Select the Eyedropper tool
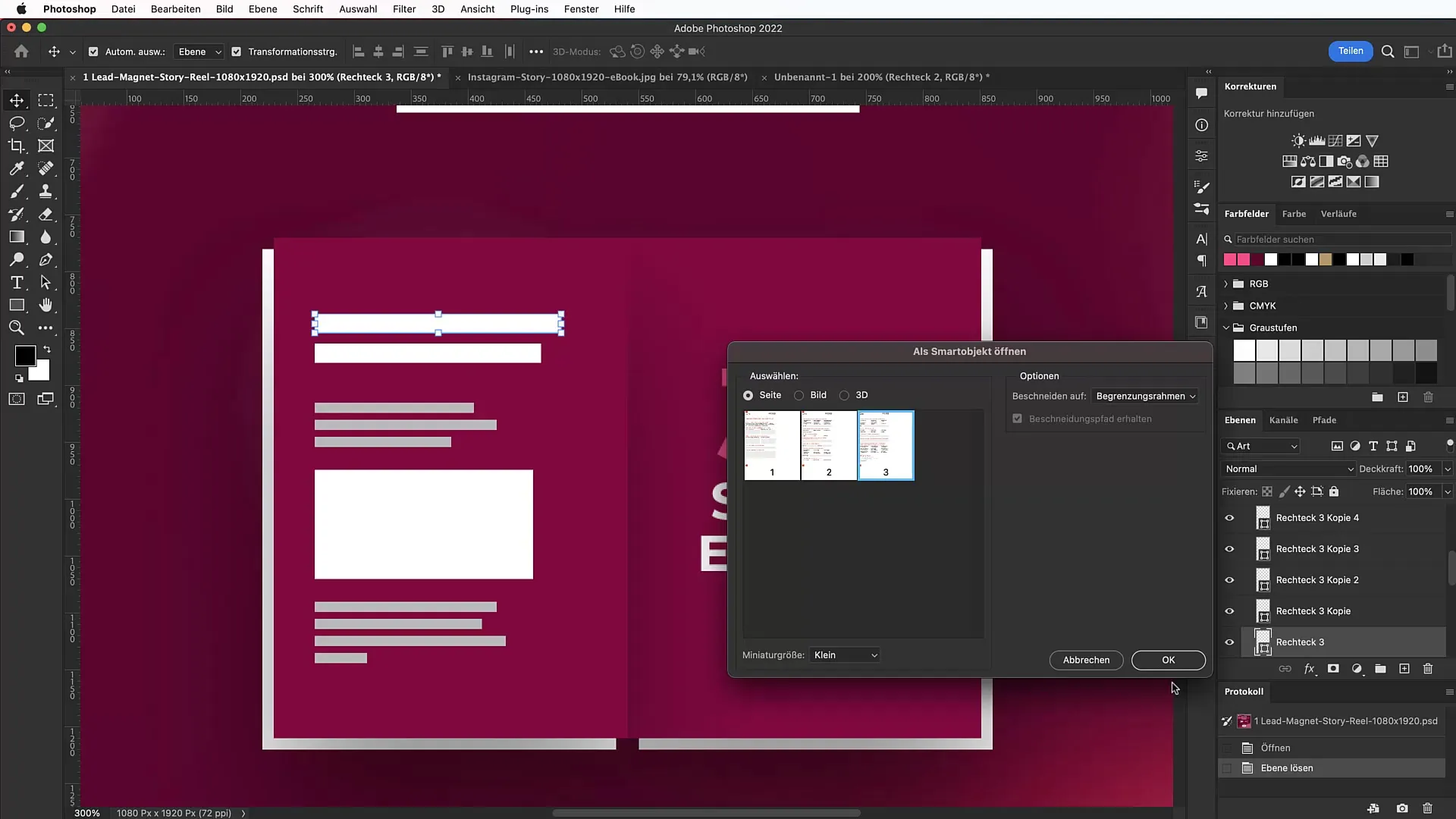1456x819 pixels. click(x=17, y=168)
